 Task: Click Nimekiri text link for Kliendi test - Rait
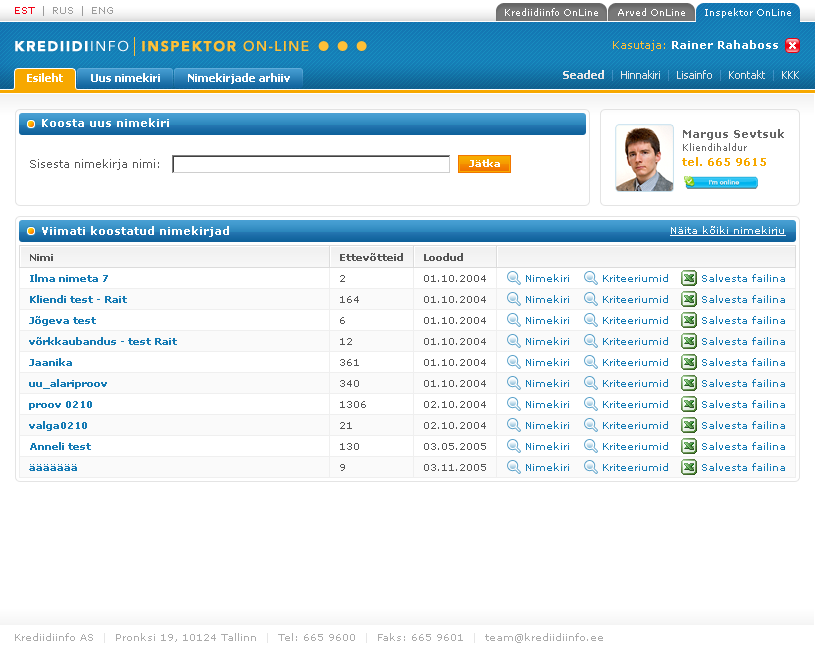(547, 299)
